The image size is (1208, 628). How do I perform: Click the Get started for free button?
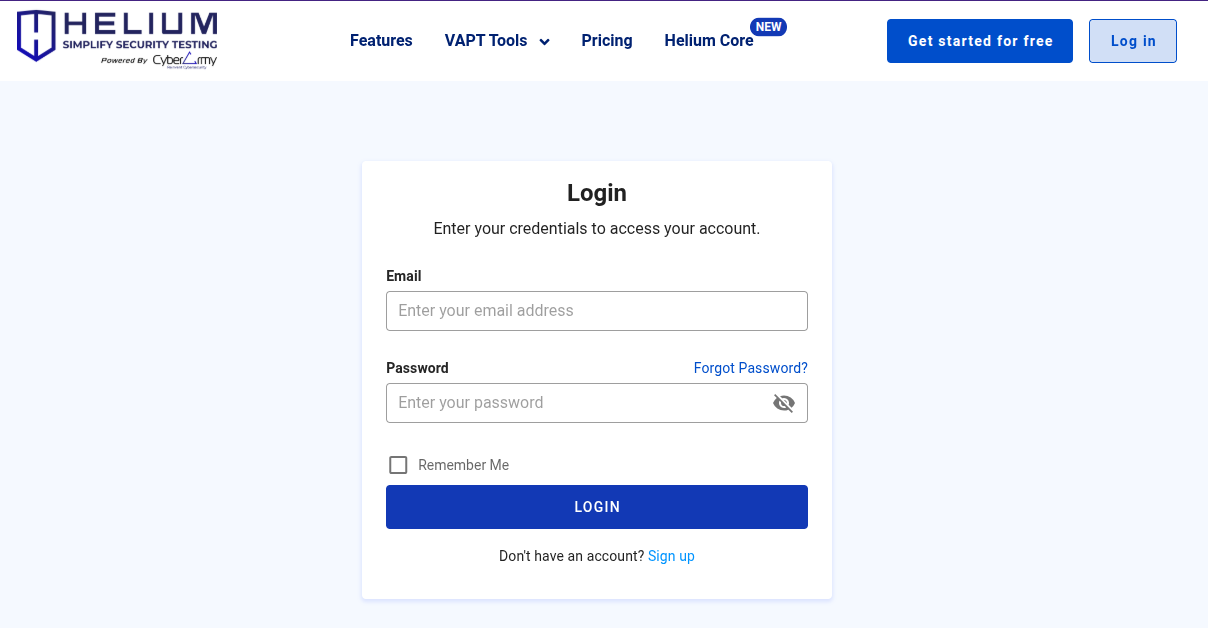(x=979, y=41)
